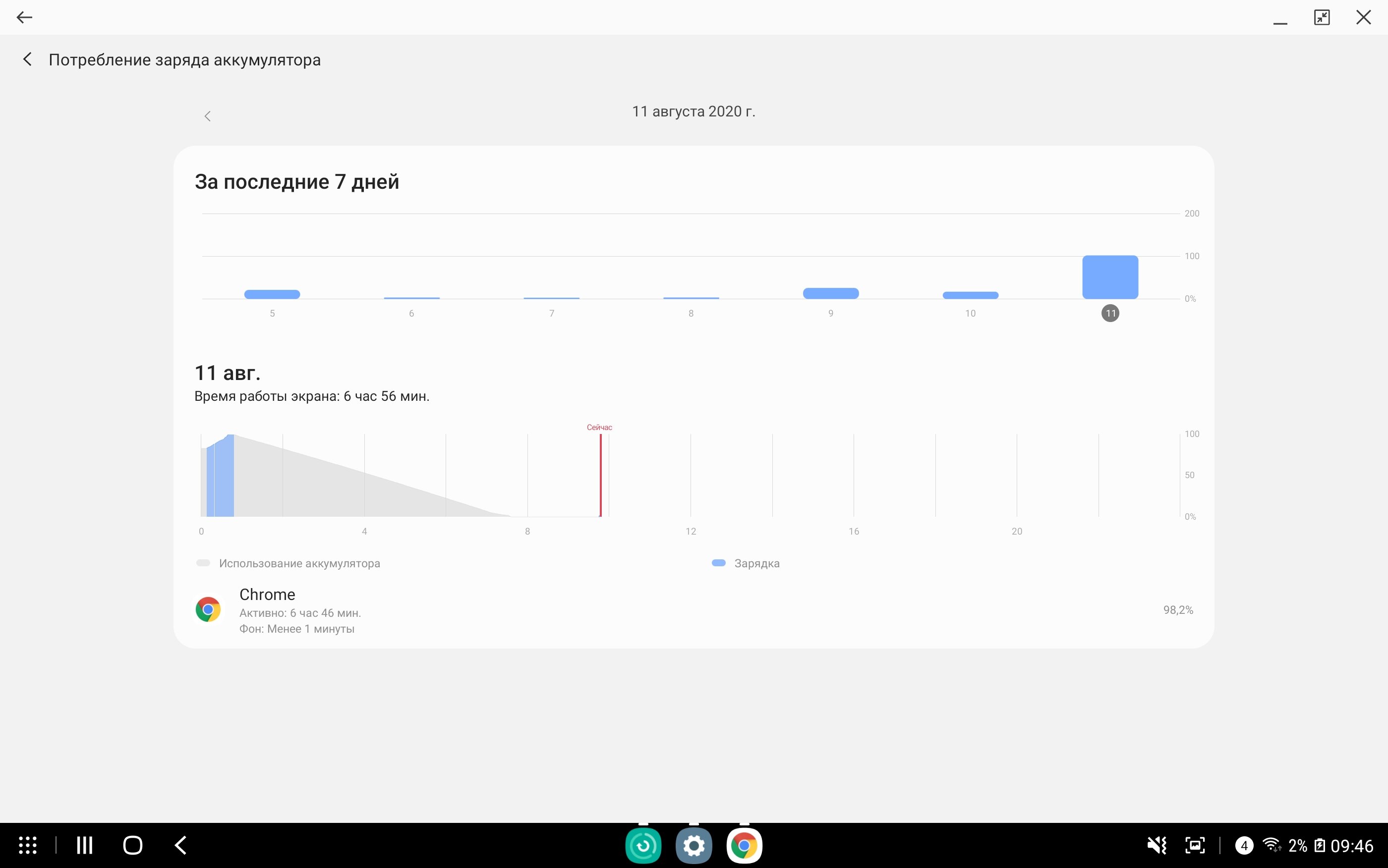Select day 10 bar in weekly chart
The height and width of the screenshot is (868, 1388).
pos(971,295)
